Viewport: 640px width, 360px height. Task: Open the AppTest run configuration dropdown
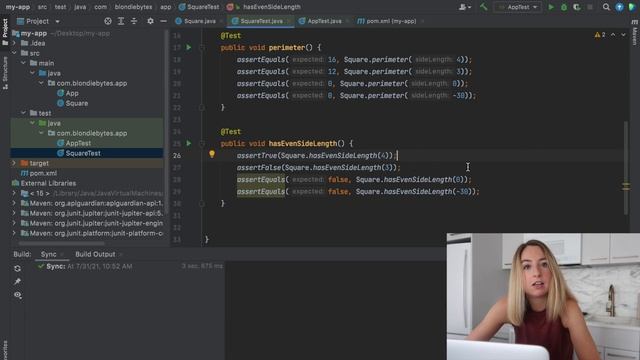click(x=518, y=7)
